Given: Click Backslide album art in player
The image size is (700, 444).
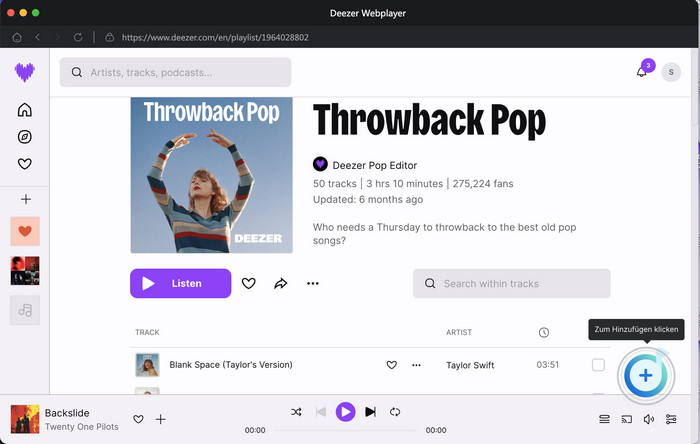Looking at the screenshot, I should [x=25, y=419].
